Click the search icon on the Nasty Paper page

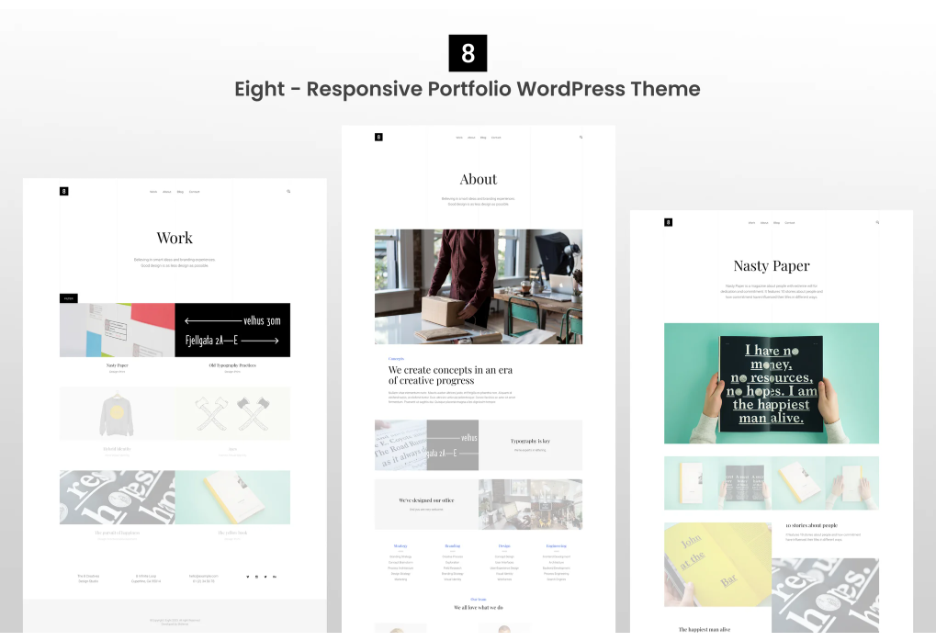point(877,222)
